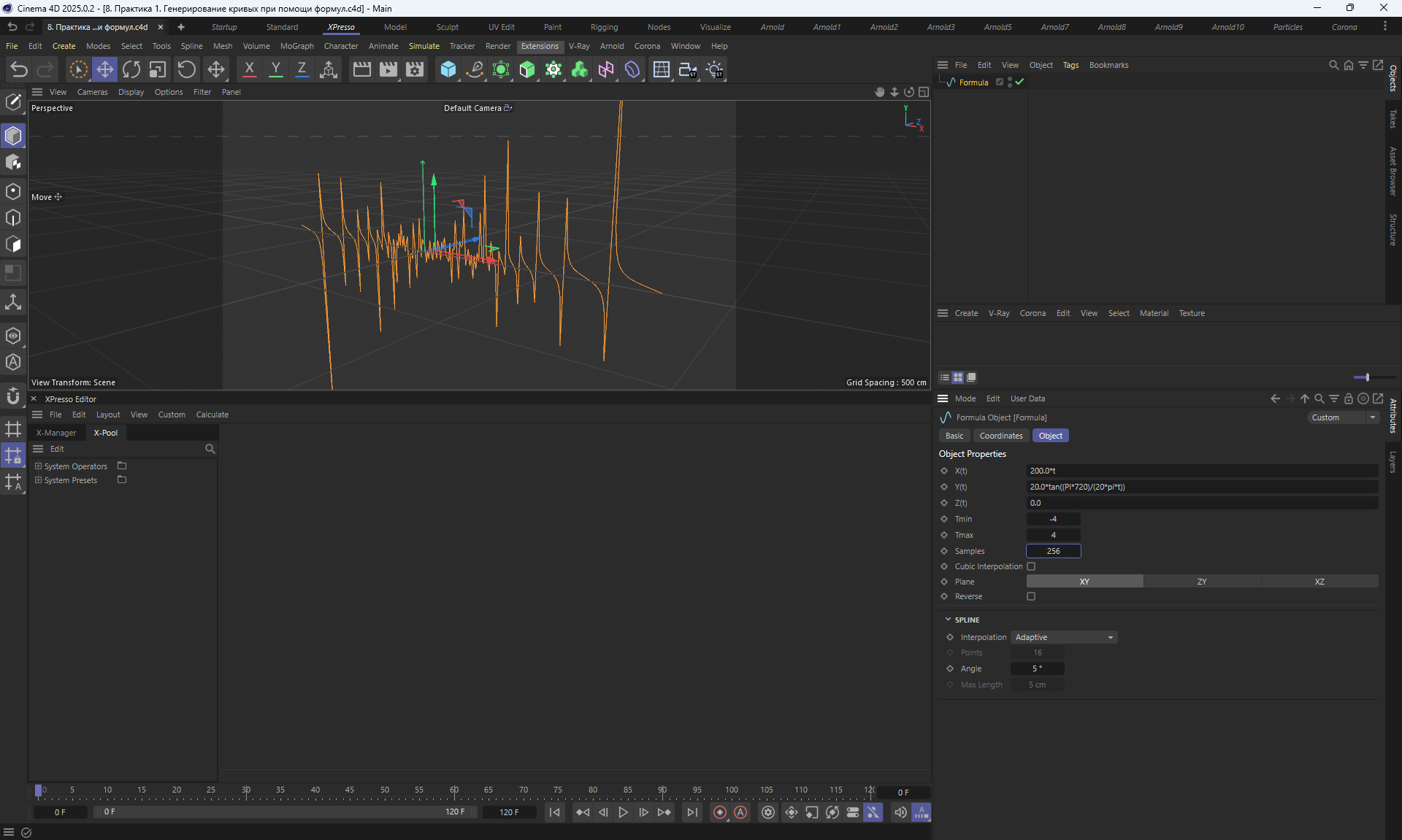Click the Undo arrow icon

pos(19,69)
